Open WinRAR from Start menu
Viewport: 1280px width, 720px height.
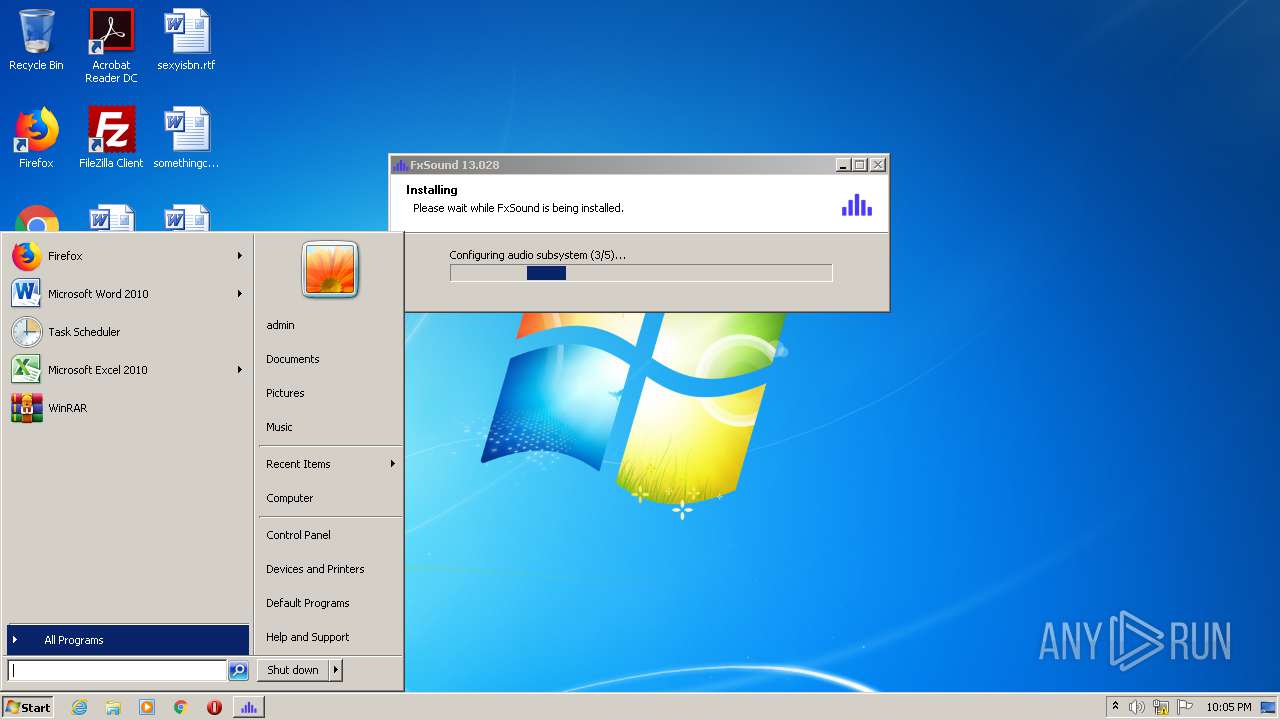128,408
